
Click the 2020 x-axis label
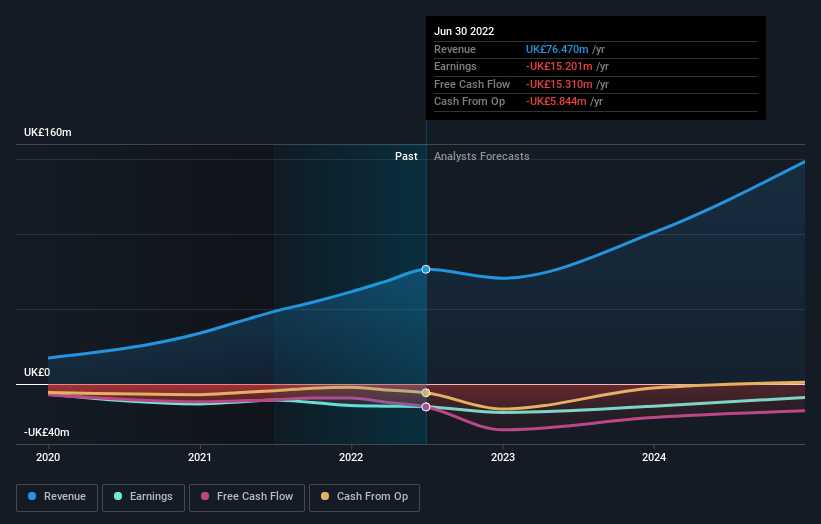pos(48,458)
